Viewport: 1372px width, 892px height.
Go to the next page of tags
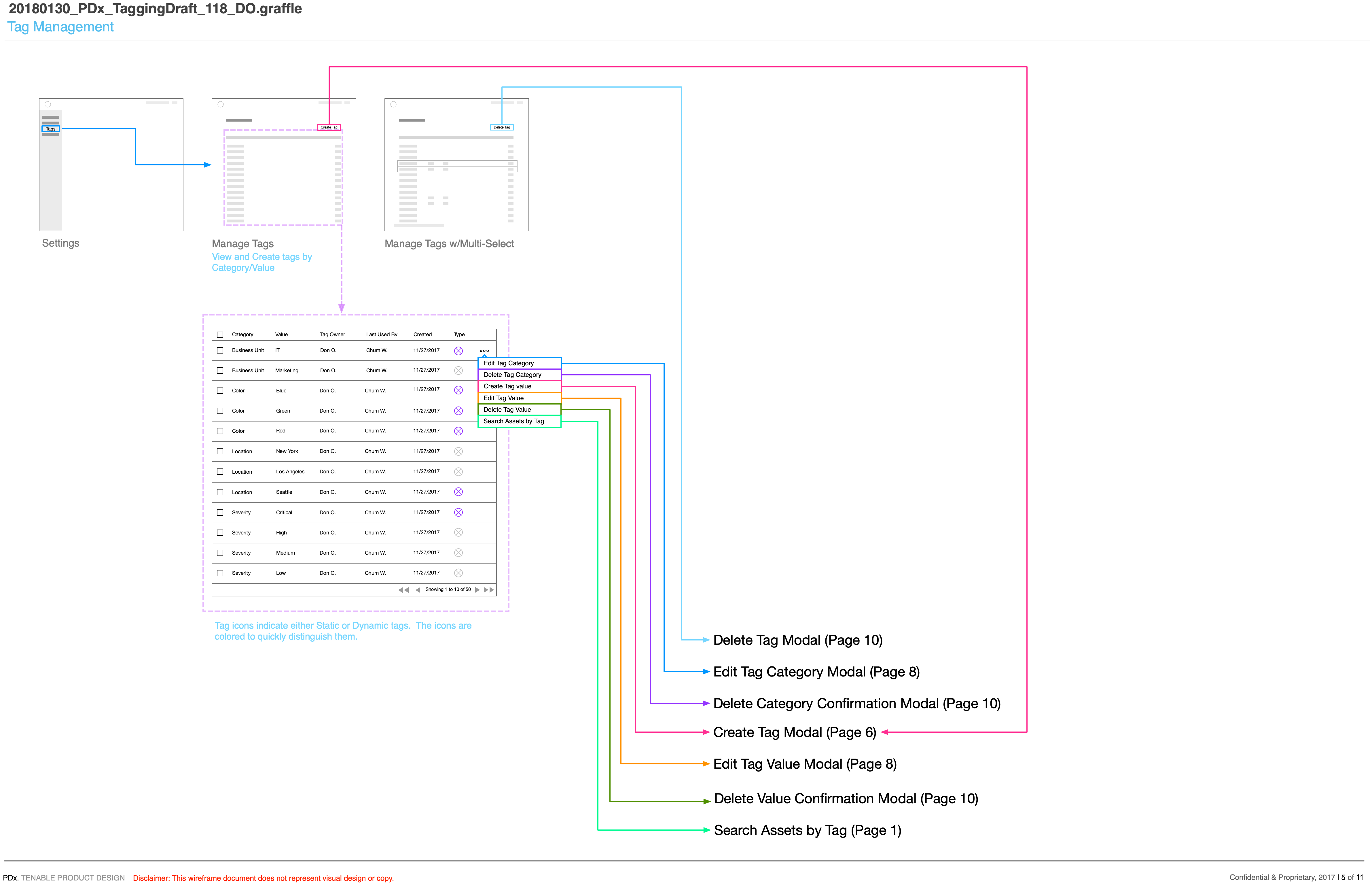tap(477, 590)
